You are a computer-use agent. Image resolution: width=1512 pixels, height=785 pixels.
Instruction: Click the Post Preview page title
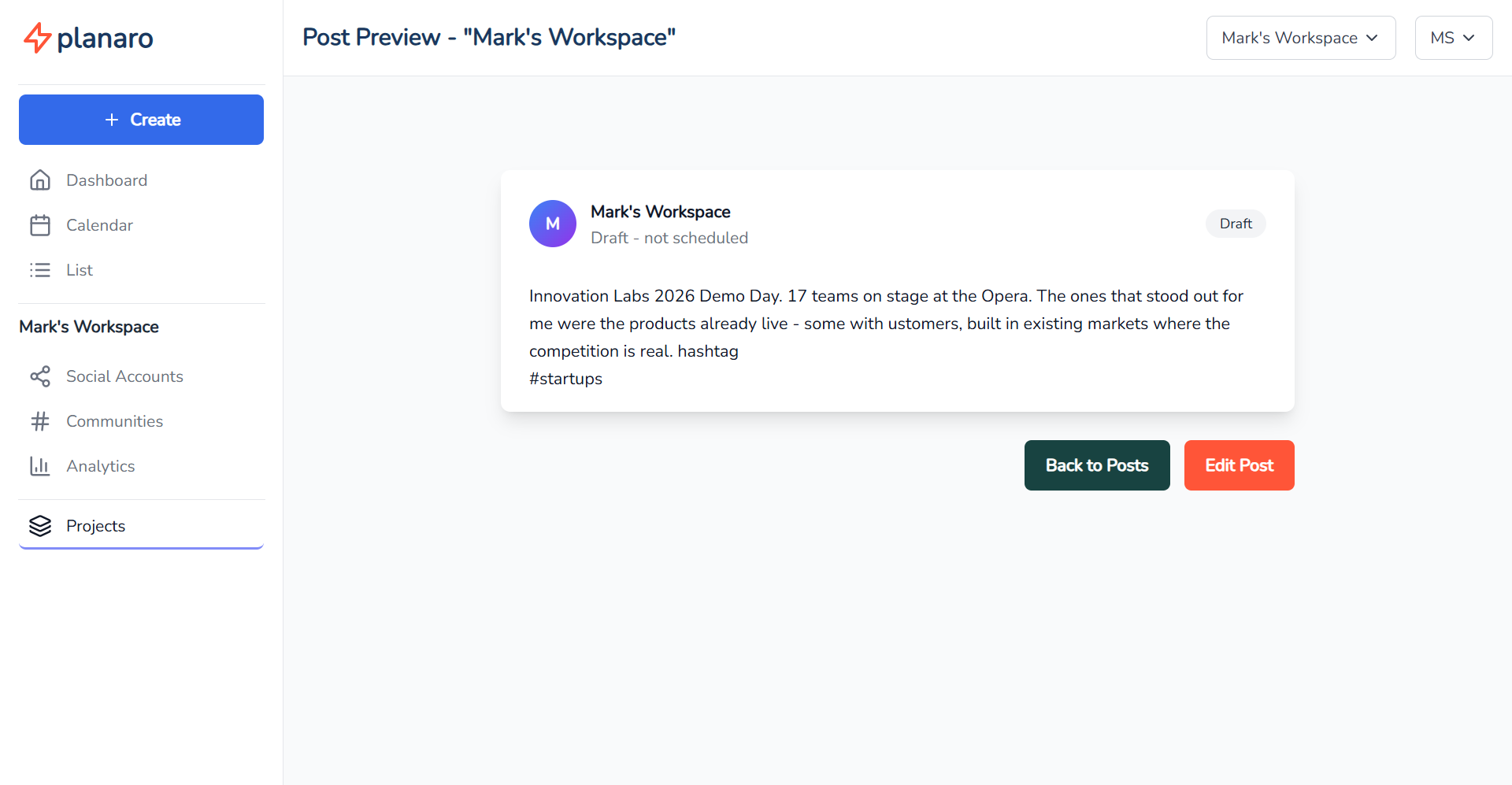[x=489, y=37]
